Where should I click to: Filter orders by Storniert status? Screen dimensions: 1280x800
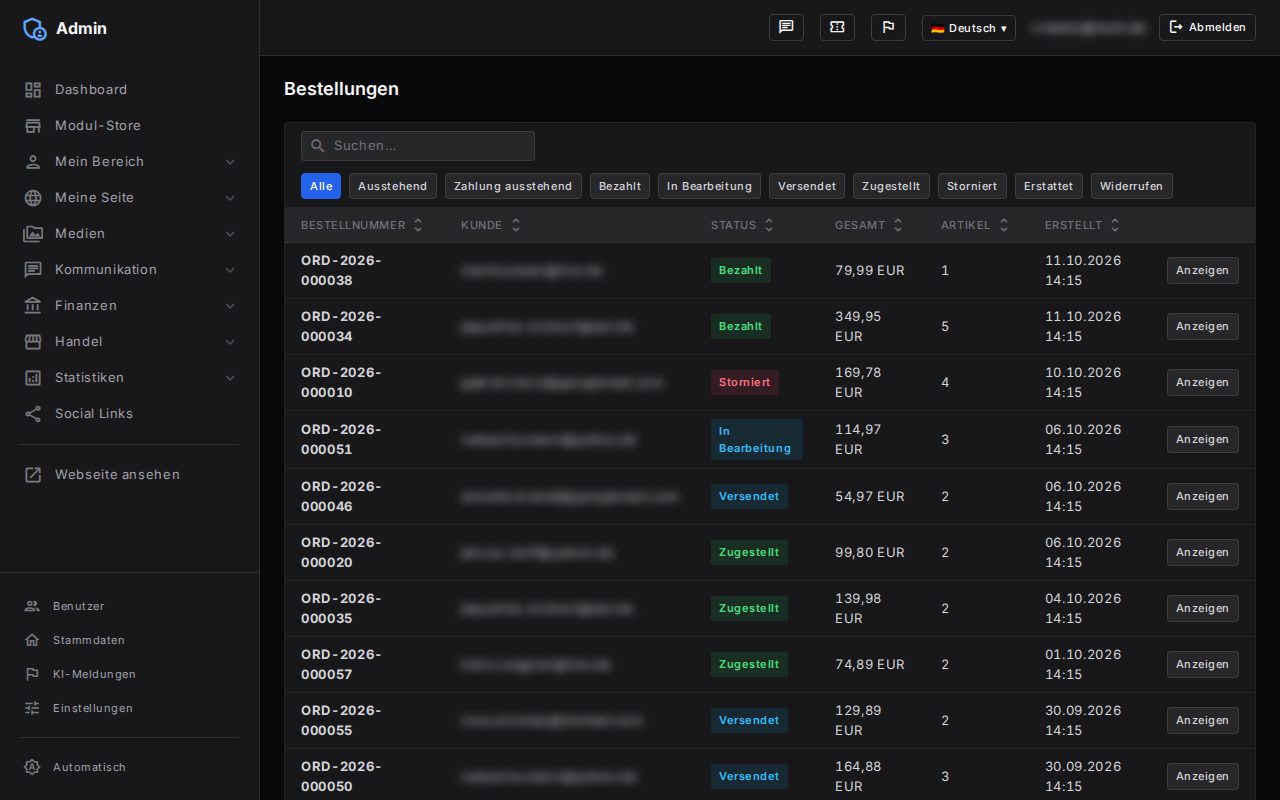(x=972, y=186)
